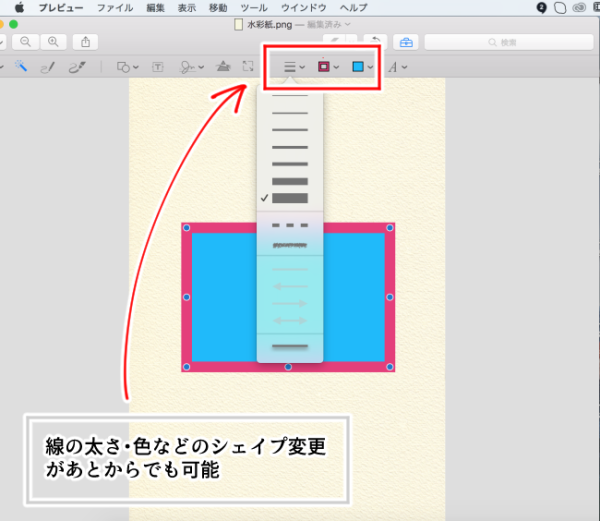Open the ウインドウ menu

(x=303, y=8)
